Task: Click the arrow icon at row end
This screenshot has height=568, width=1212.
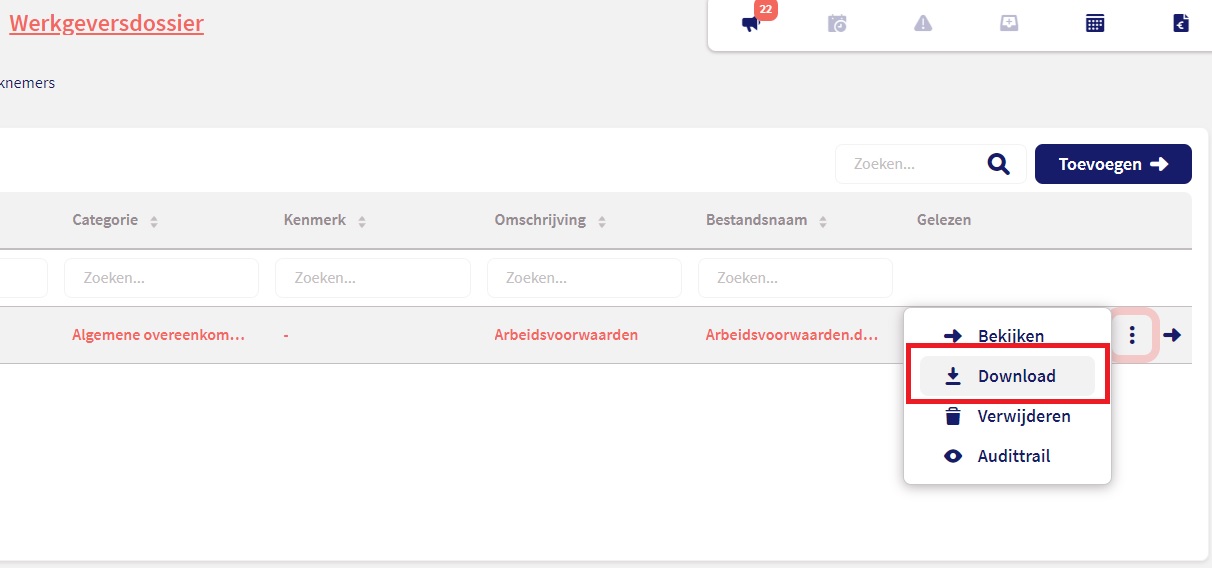Action: pos(1172,335)
